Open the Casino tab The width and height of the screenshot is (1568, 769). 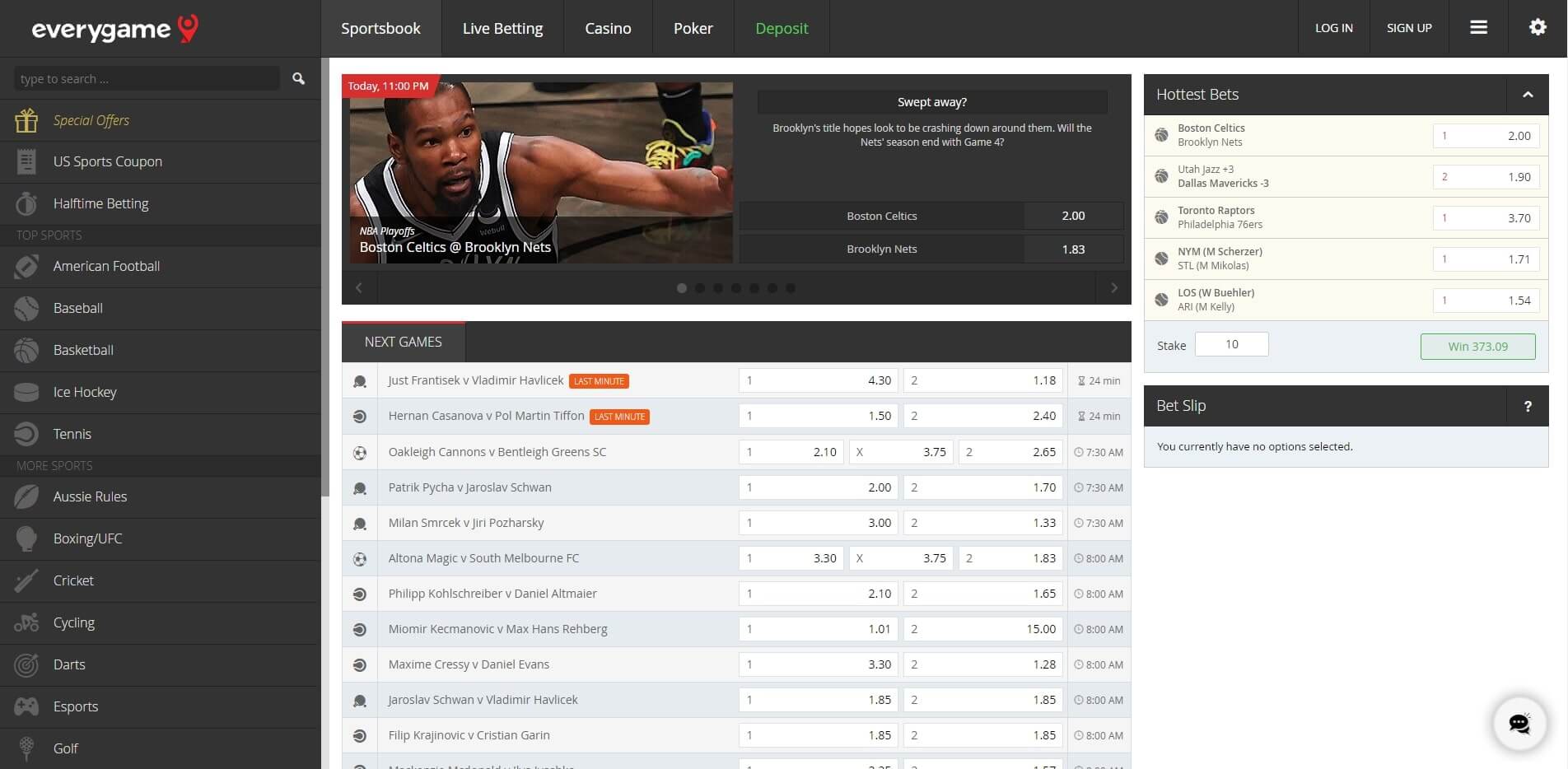[608, 29]
